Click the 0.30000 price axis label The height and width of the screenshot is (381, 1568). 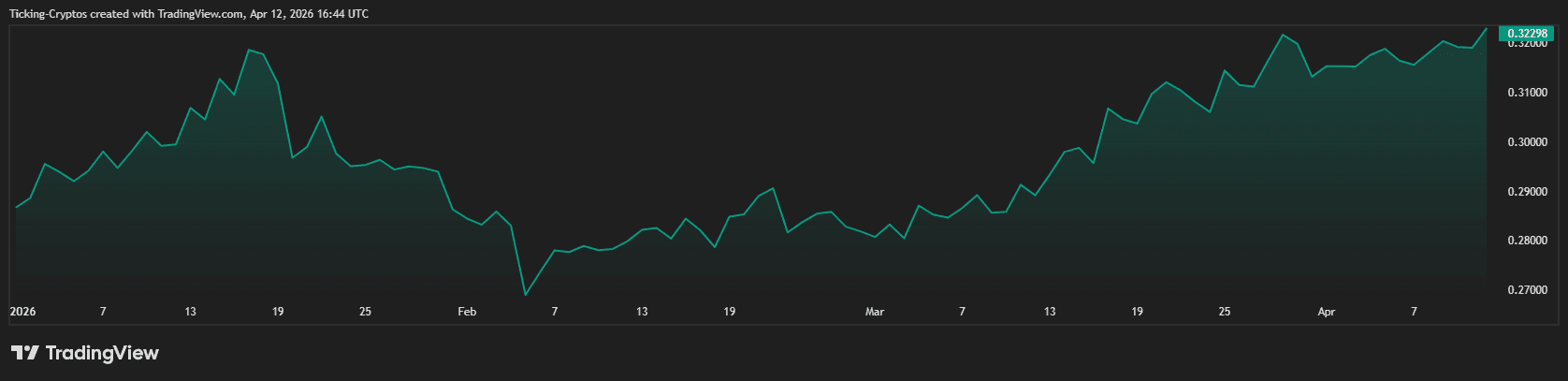(x=1527, y=142)
